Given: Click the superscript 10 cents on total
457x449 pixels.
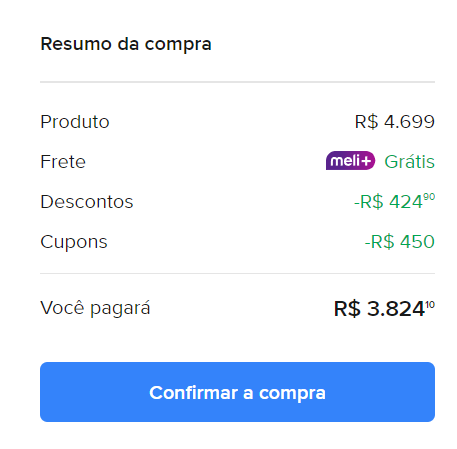Looking at the screenshot, I should (430, 305).
